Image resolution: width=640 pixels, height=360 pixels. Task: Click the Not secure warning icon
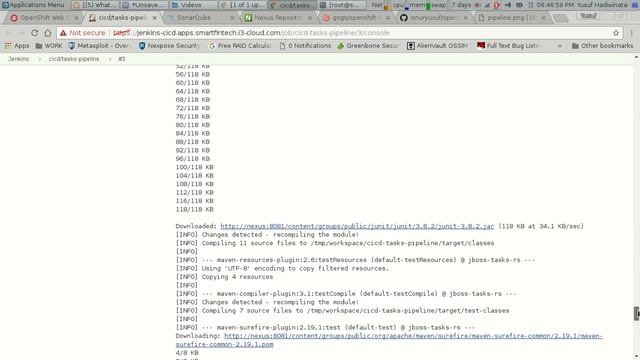click(x=63, y=33)
